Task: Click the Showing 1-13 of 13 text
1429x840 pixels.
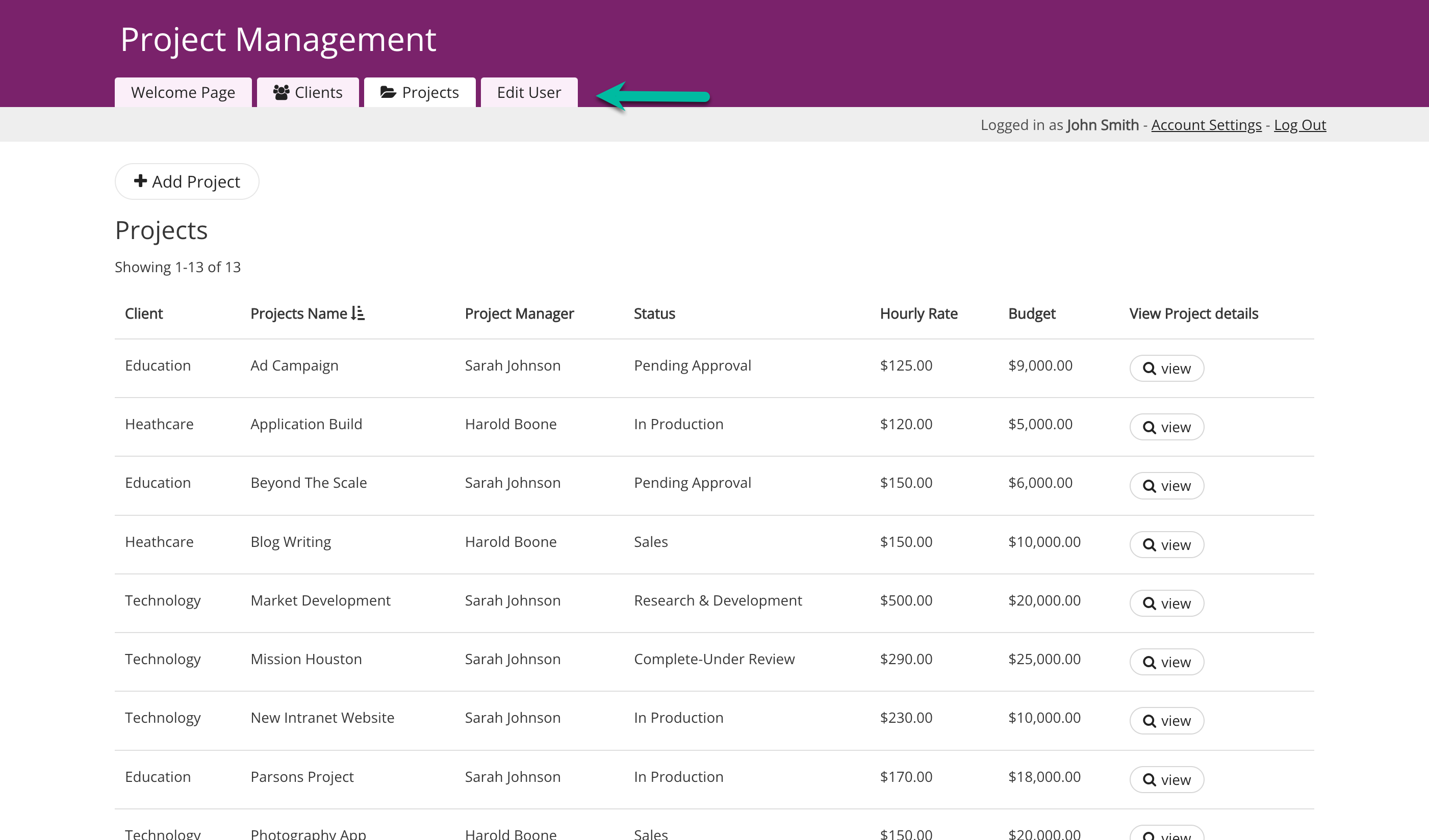Action: coord(177,267)
